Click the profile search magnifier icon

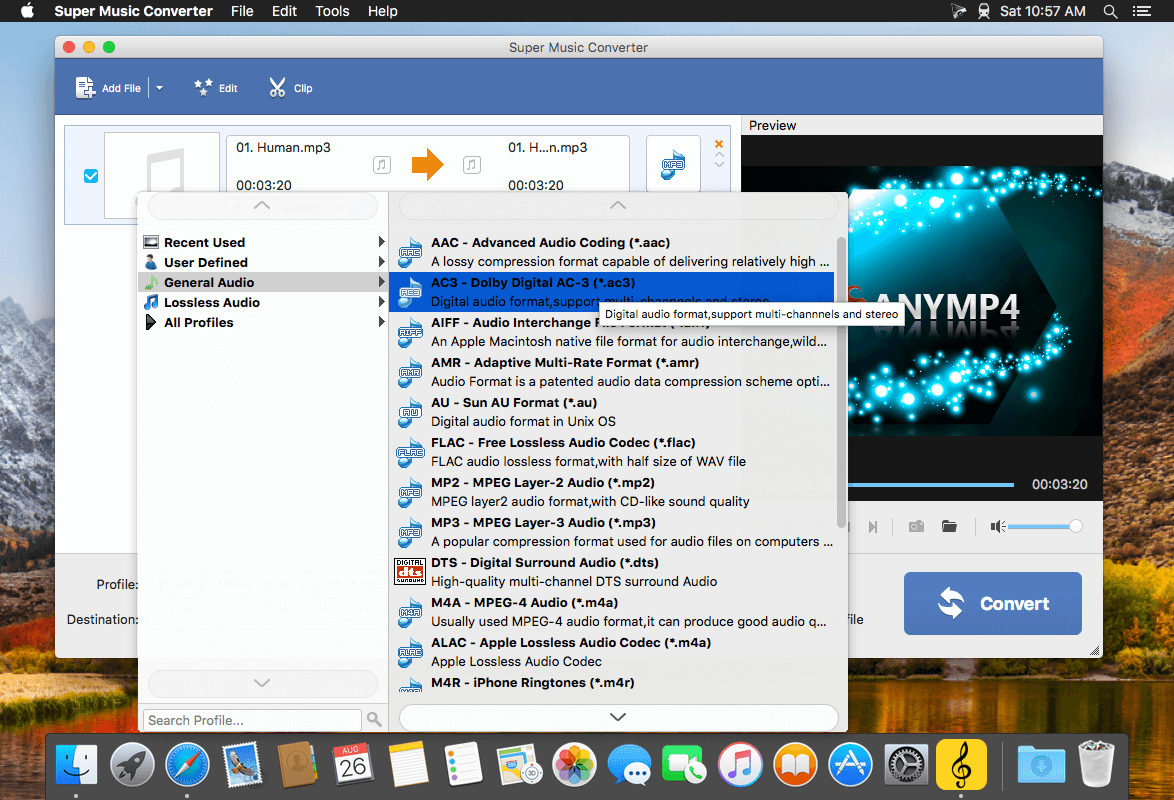point(374,720)
